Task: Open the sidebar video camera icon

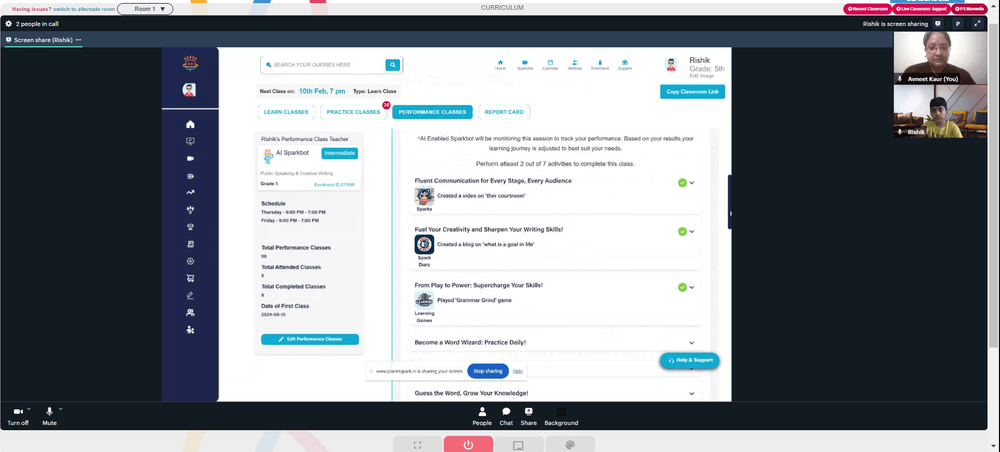Action: pos(190,159)
